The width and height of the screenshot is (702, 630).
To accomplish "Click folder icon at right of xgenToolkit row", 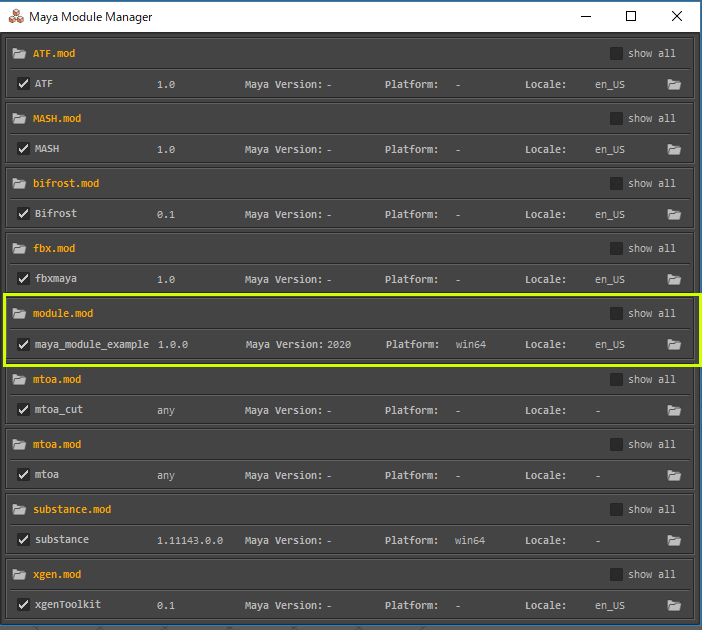I will [674, 605].
